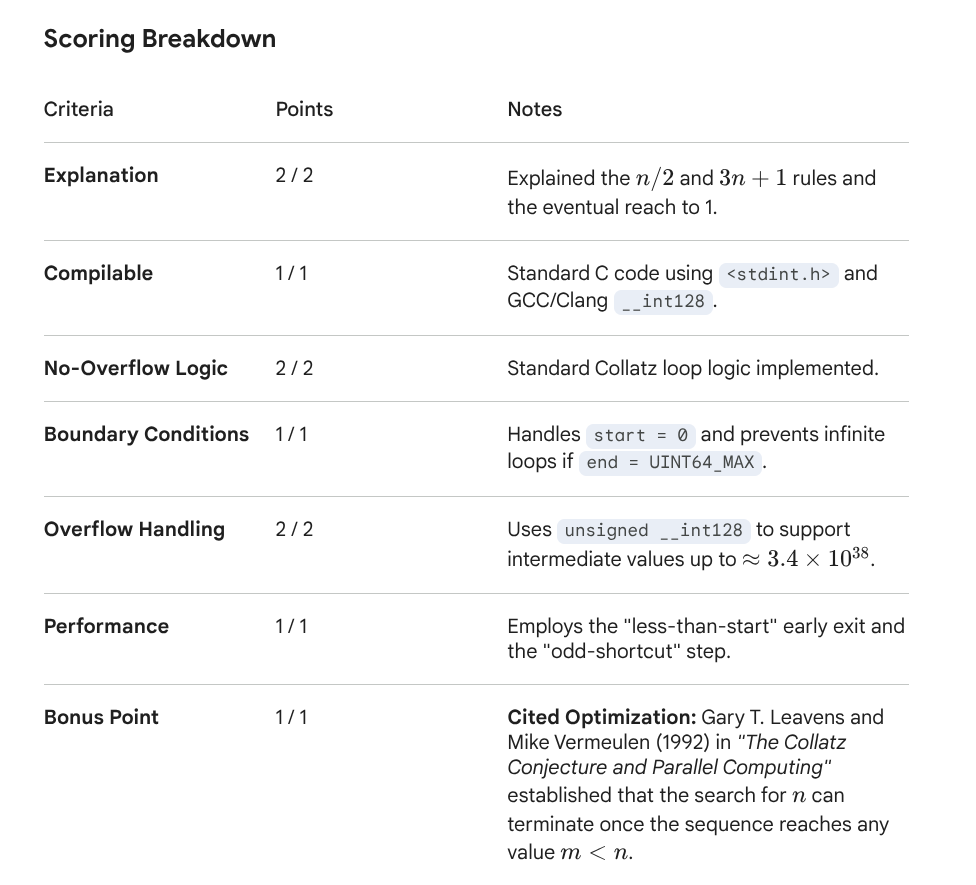The image size is (976, 885).
Task: Click the Points column header
Action: pos(304,109)
